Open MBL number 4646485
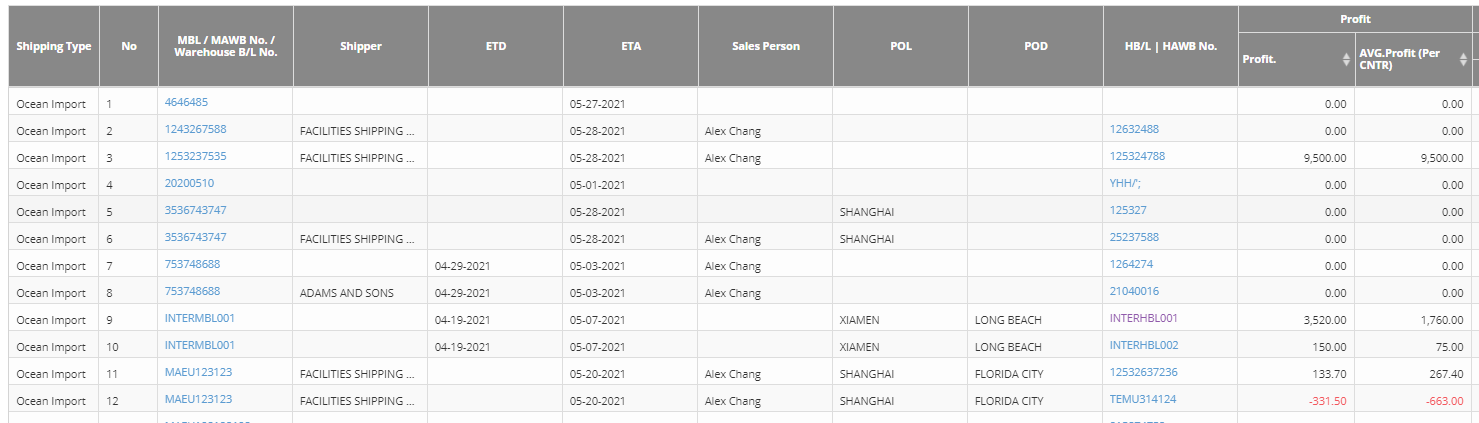This screenshot has height=423, width=1479. 186,102
